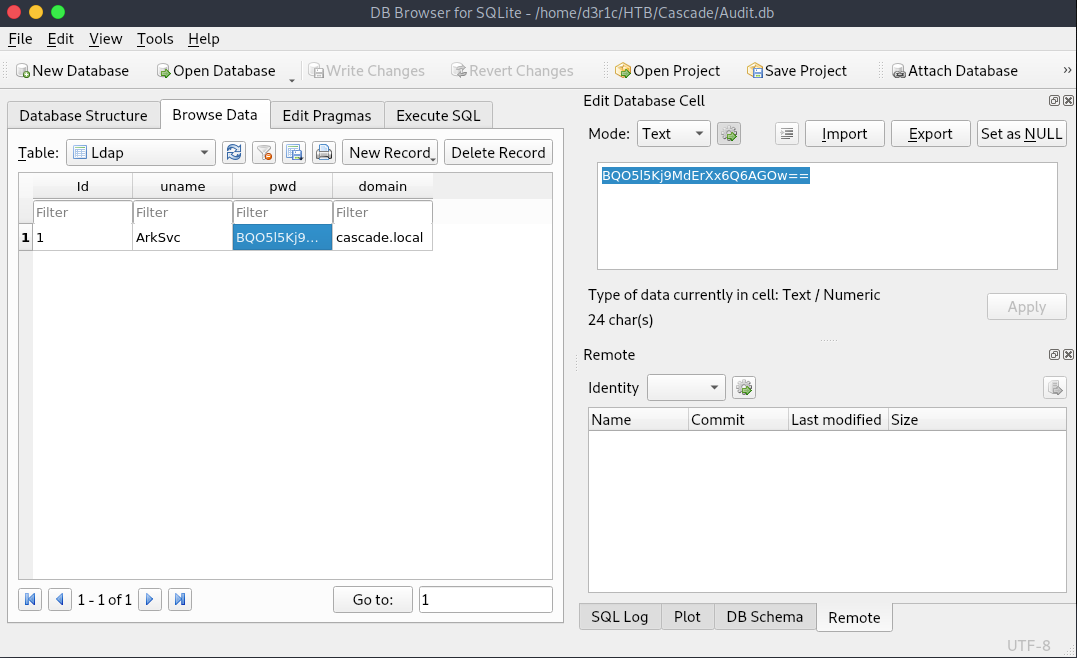Viewport: 1077px width, 658px height.
Task: Open the File menu
Action: pos(21,39)
